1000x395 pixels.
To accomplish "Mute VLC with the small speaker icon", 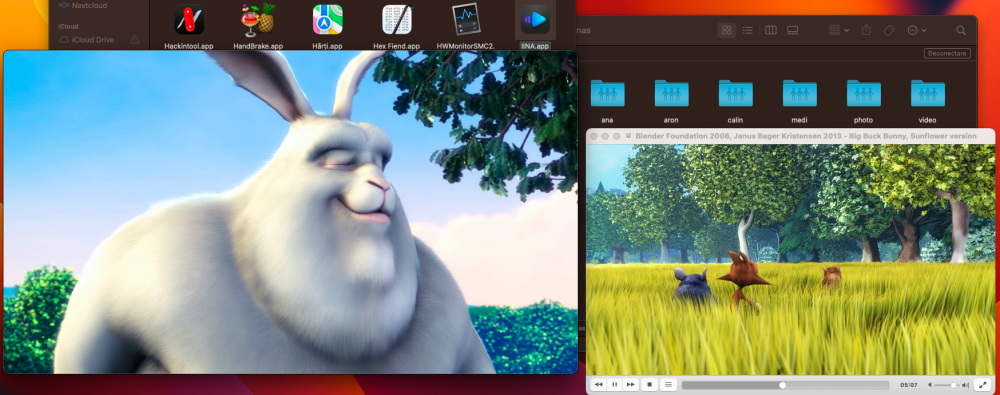I will [930, 385].
